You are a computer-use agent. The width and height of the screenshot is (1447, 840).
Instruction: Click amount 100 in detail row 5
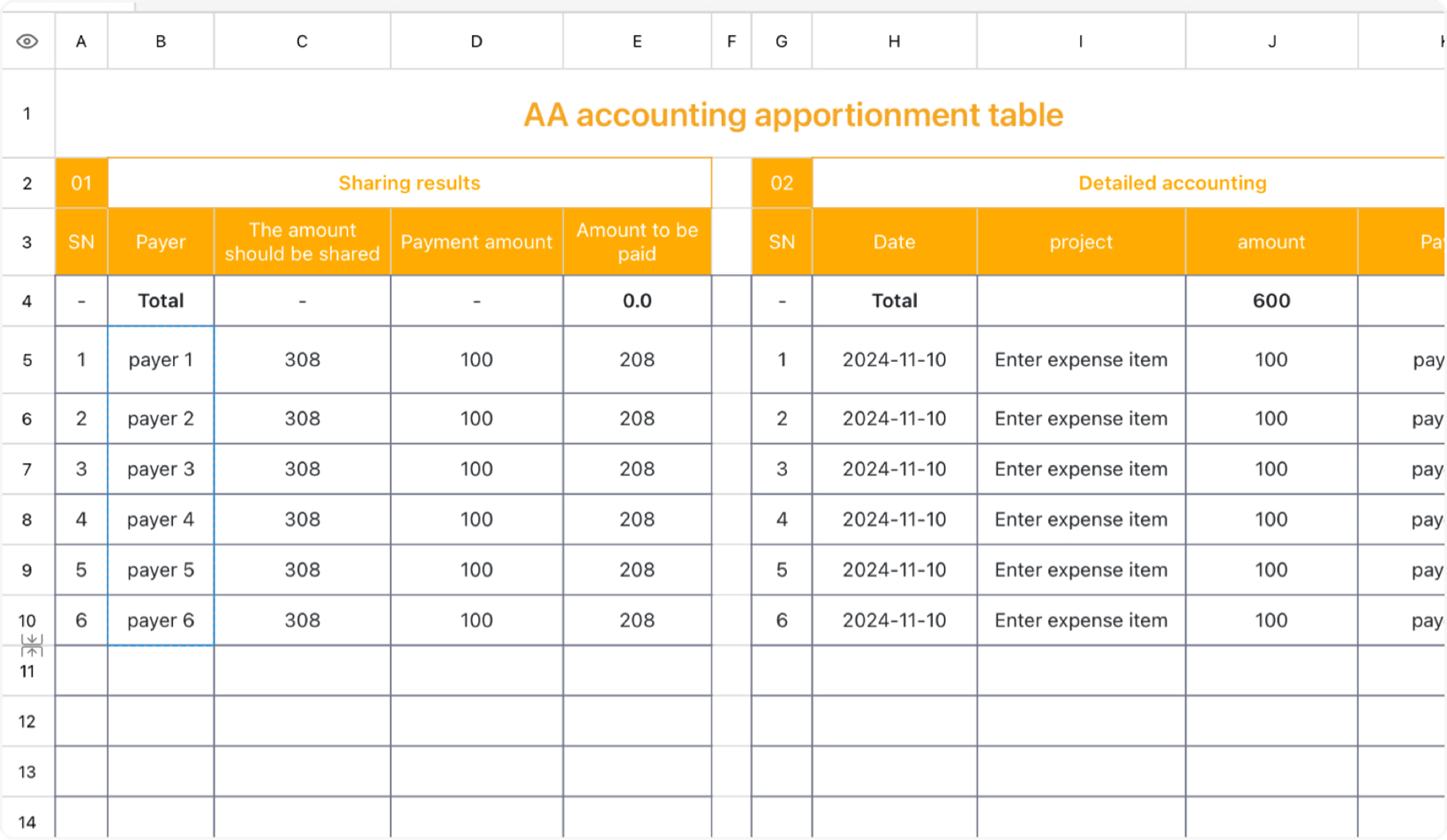1271,570
